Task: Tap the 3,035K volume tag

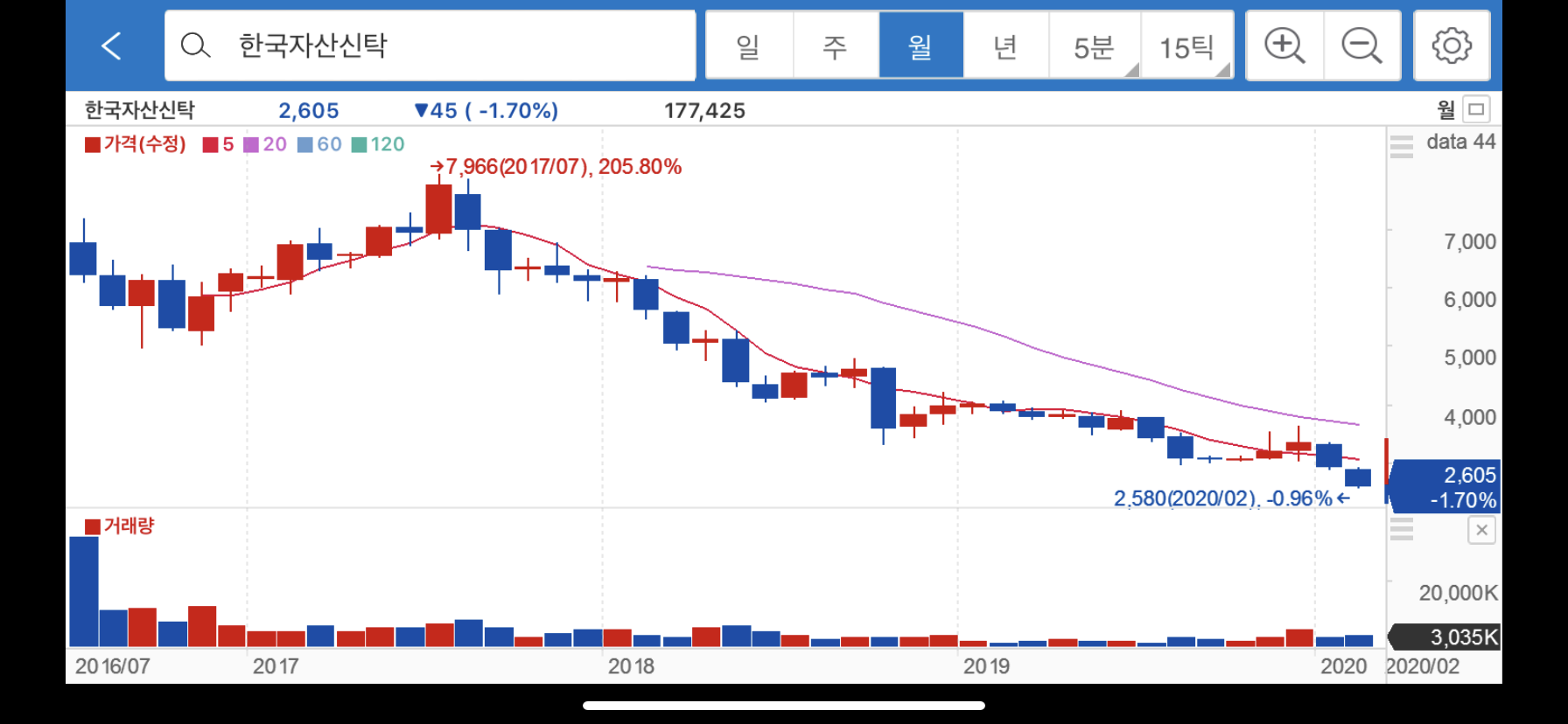Action: 1445,637
